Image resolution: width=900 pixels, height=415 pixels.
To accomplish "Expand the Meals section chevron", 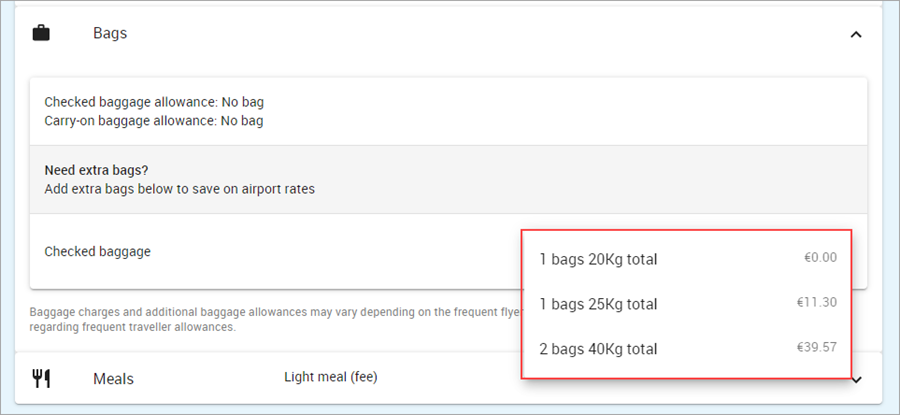I will click(x=857, y=379).
